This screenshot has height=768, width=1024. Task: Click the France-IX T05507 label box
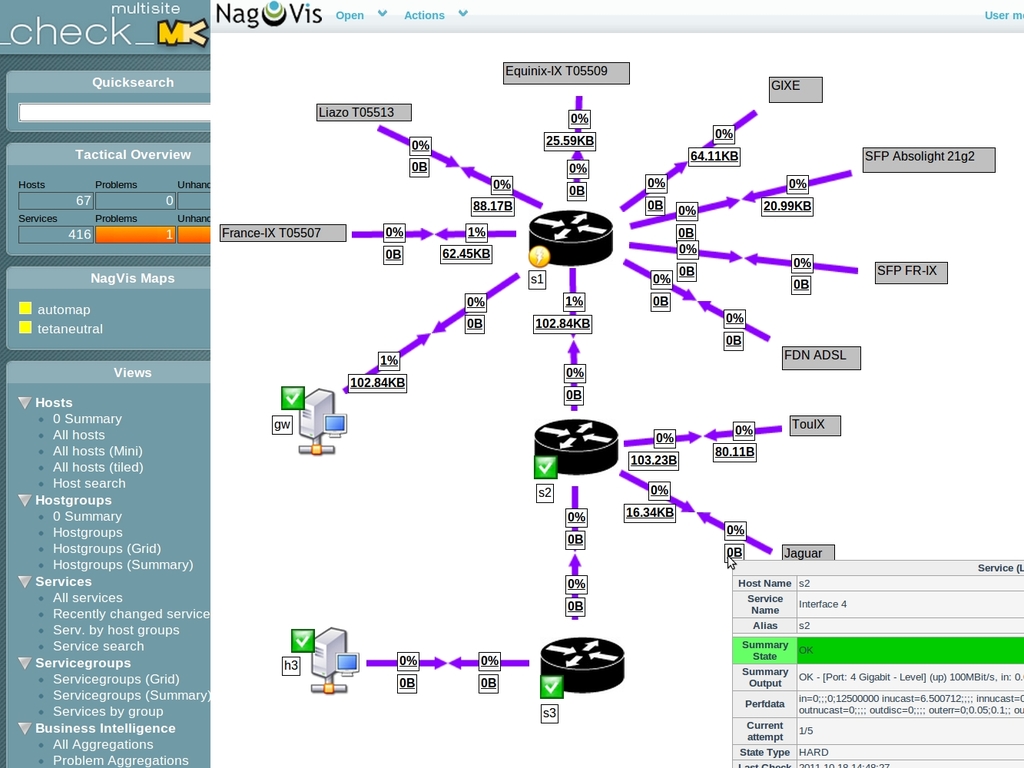pyautogui.click(x=283, y=233)
